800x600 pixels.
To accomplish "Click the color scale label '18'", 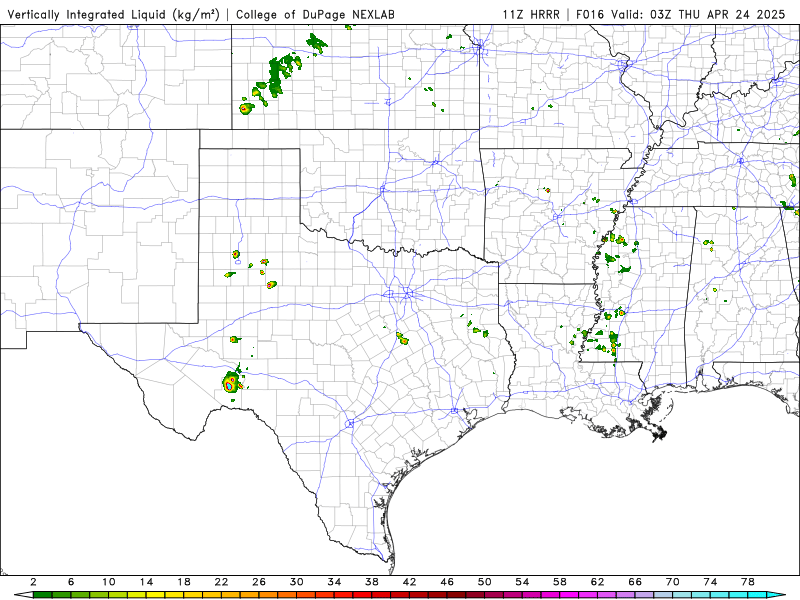I will [x=184, y=582].
